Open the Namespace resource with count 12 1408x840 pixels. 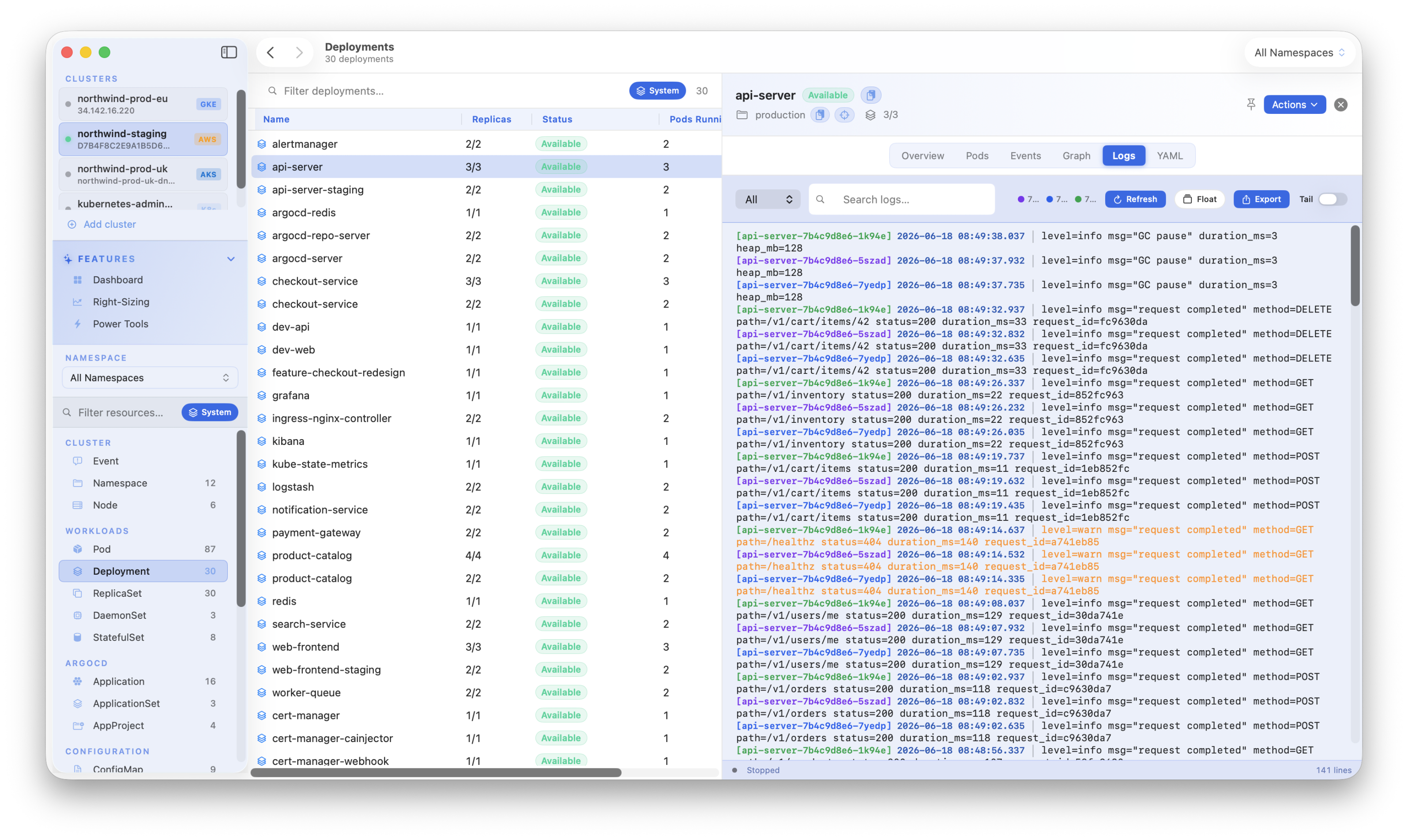click(143, 483)
